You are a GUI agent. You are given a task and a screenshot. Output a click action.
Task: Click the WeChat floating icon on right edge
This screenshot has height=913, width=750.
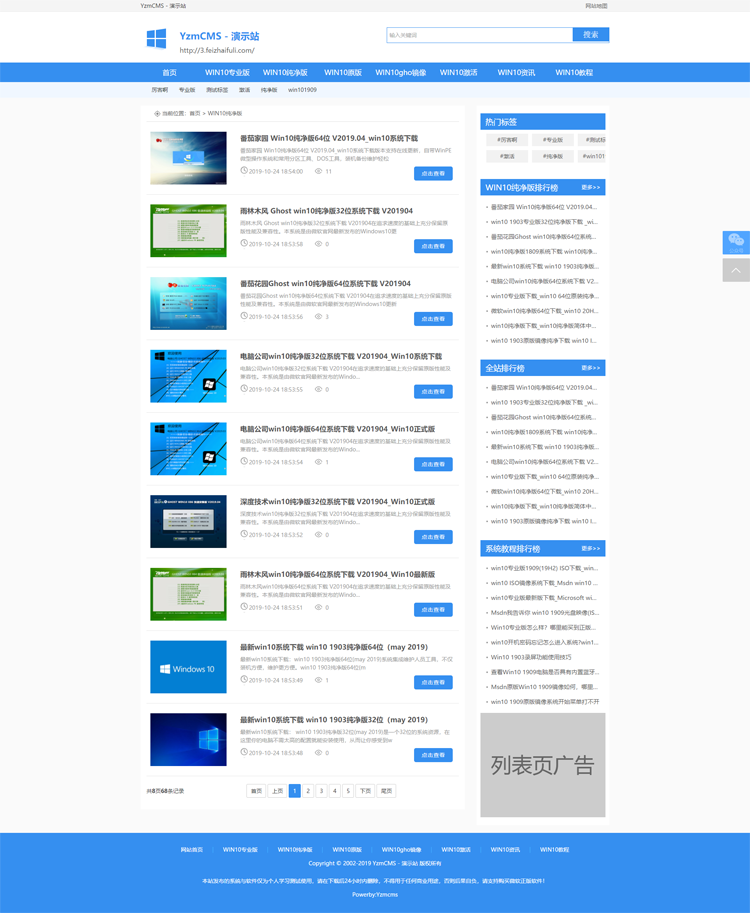736,242
